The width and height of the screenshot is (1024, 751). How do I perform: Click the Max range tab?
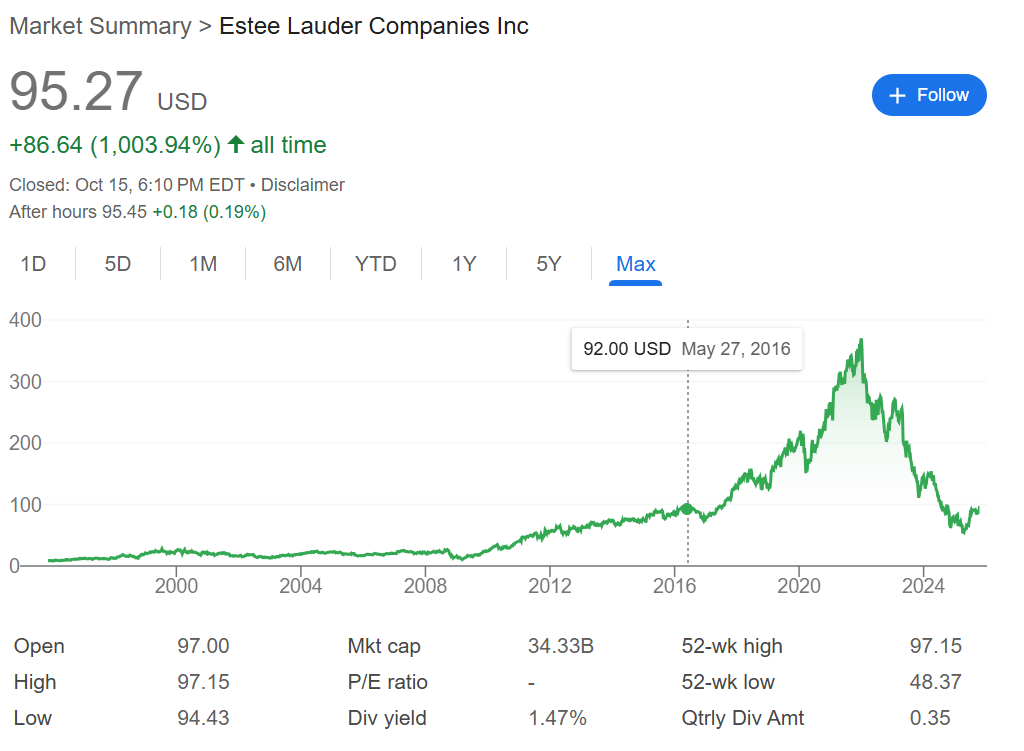coord(636,264)
